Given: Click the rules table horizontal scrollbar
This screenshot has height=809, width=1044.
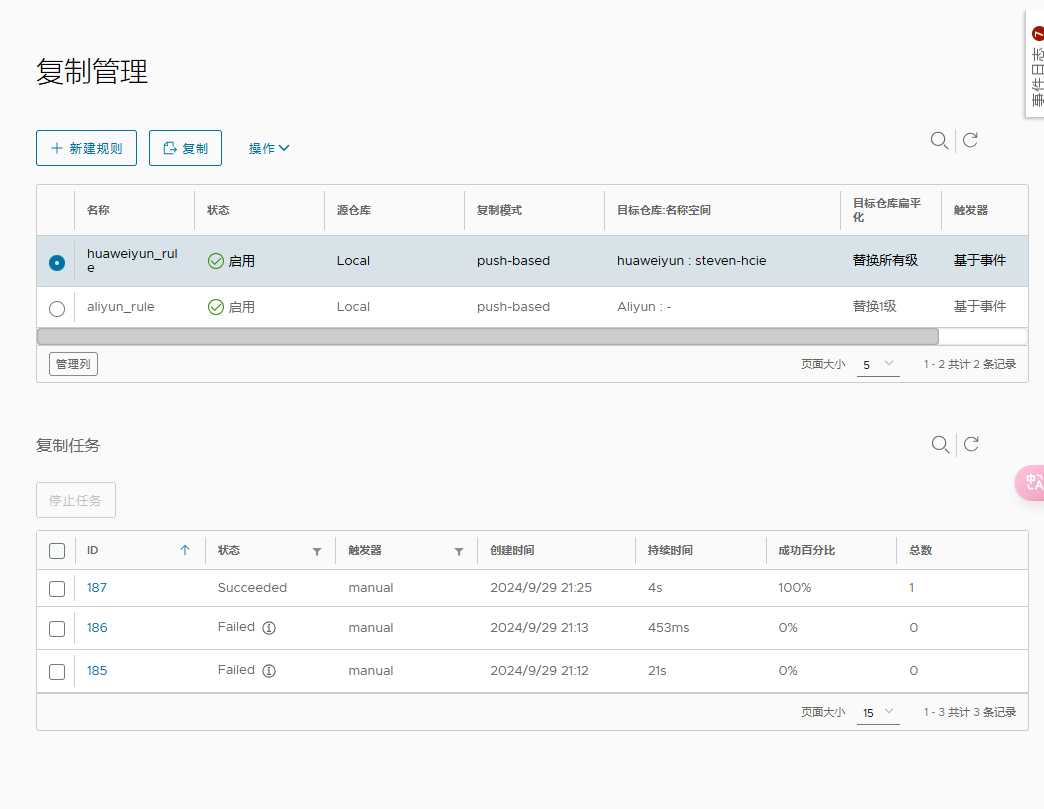Looking at the screenshot, I should click(487, 336).
